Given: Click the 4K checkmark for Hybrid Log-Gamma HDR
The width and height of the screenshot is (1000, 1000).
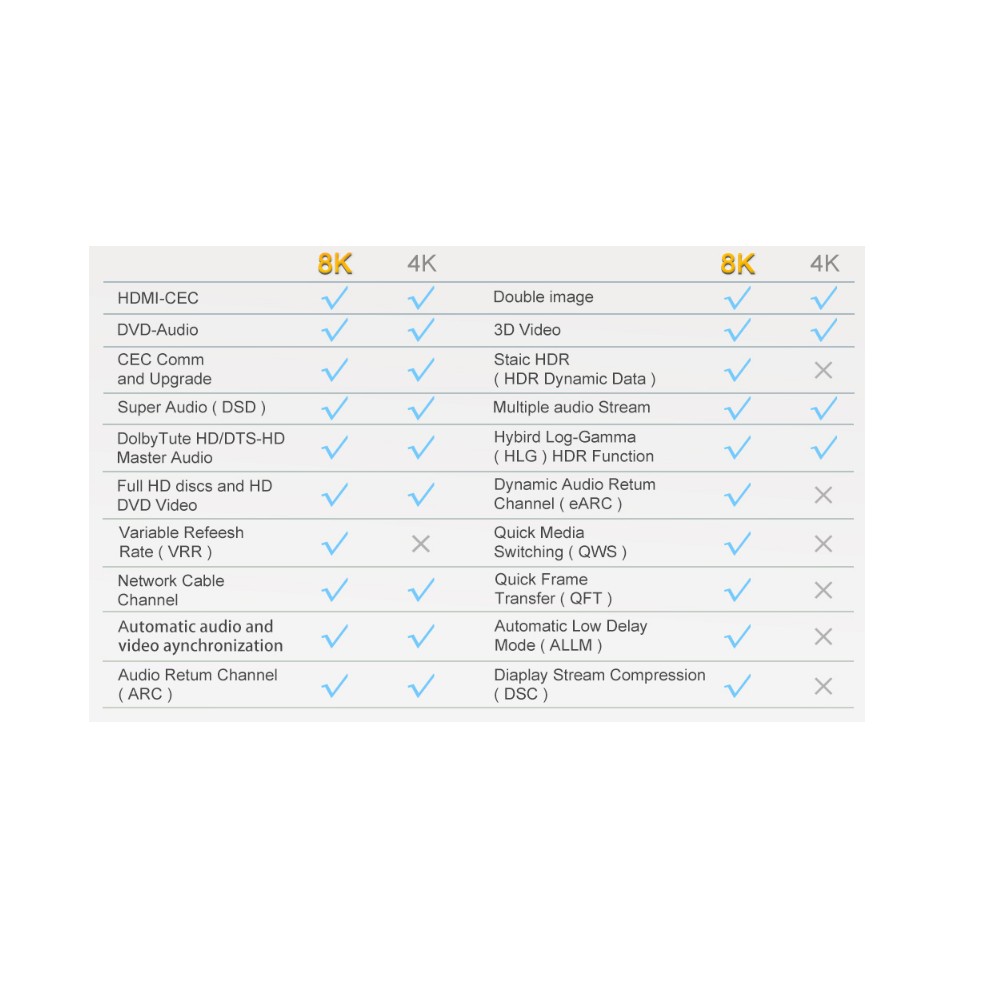Looking at the screenshot, I should pyautogui.click(x=823, y=448).
